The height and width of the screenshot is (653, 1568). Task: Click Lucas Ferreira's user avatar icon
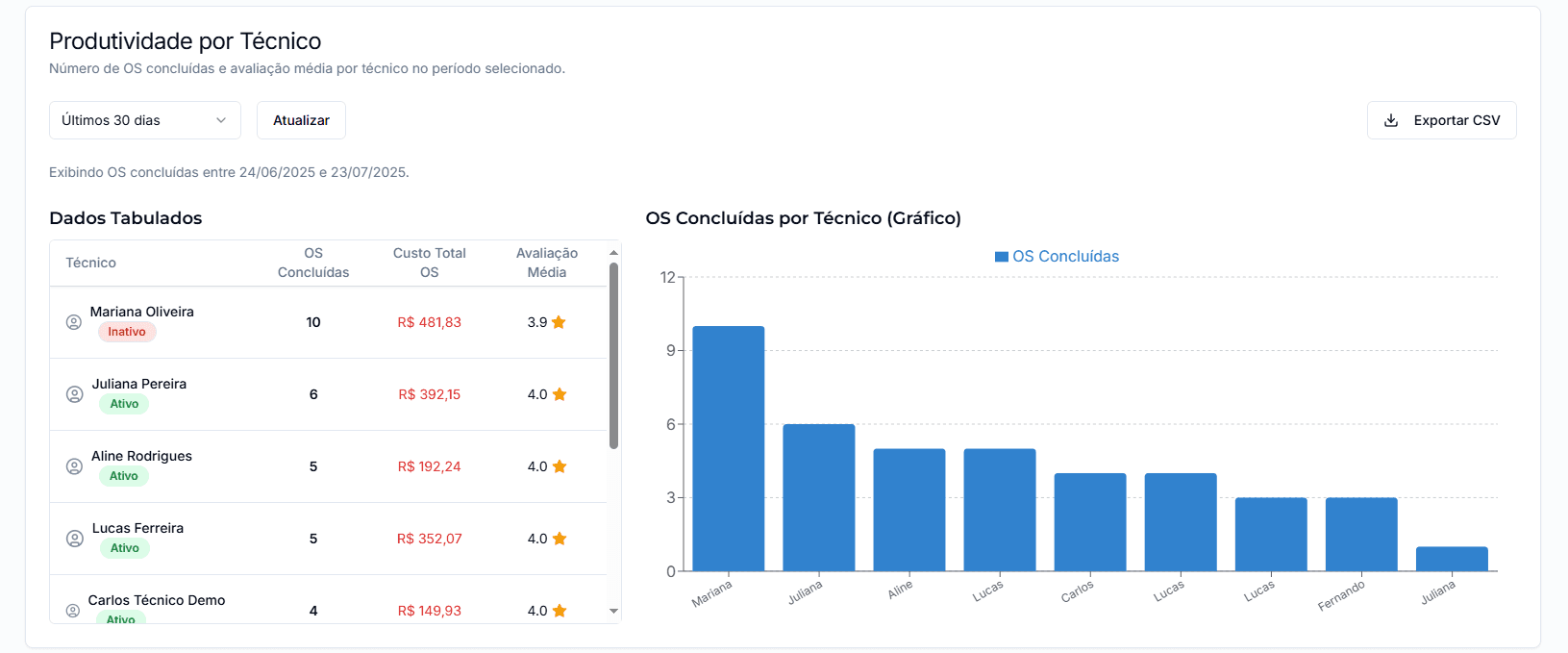pos(74,539)
